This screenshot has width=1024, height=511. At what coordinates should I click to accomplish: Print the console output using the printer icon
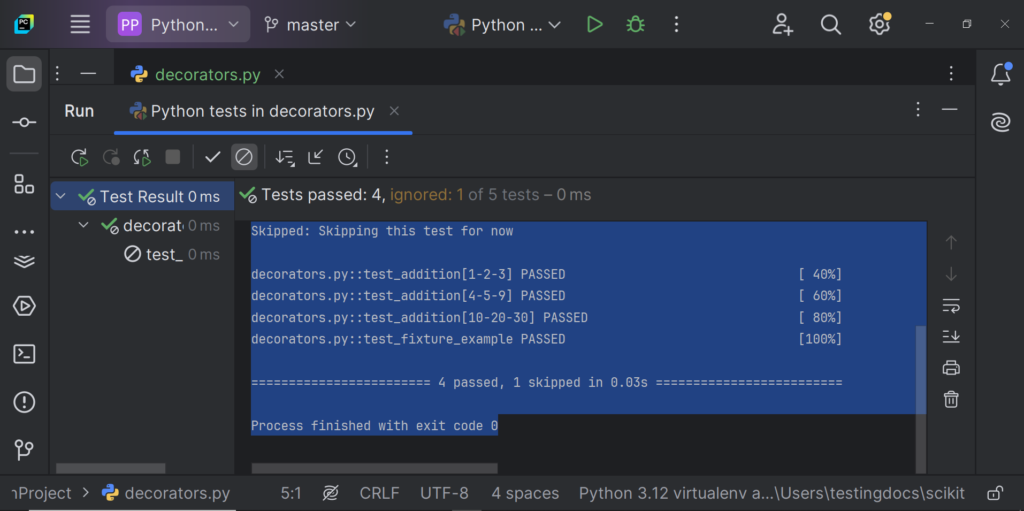pyautogui.click(x=951, y=367)
